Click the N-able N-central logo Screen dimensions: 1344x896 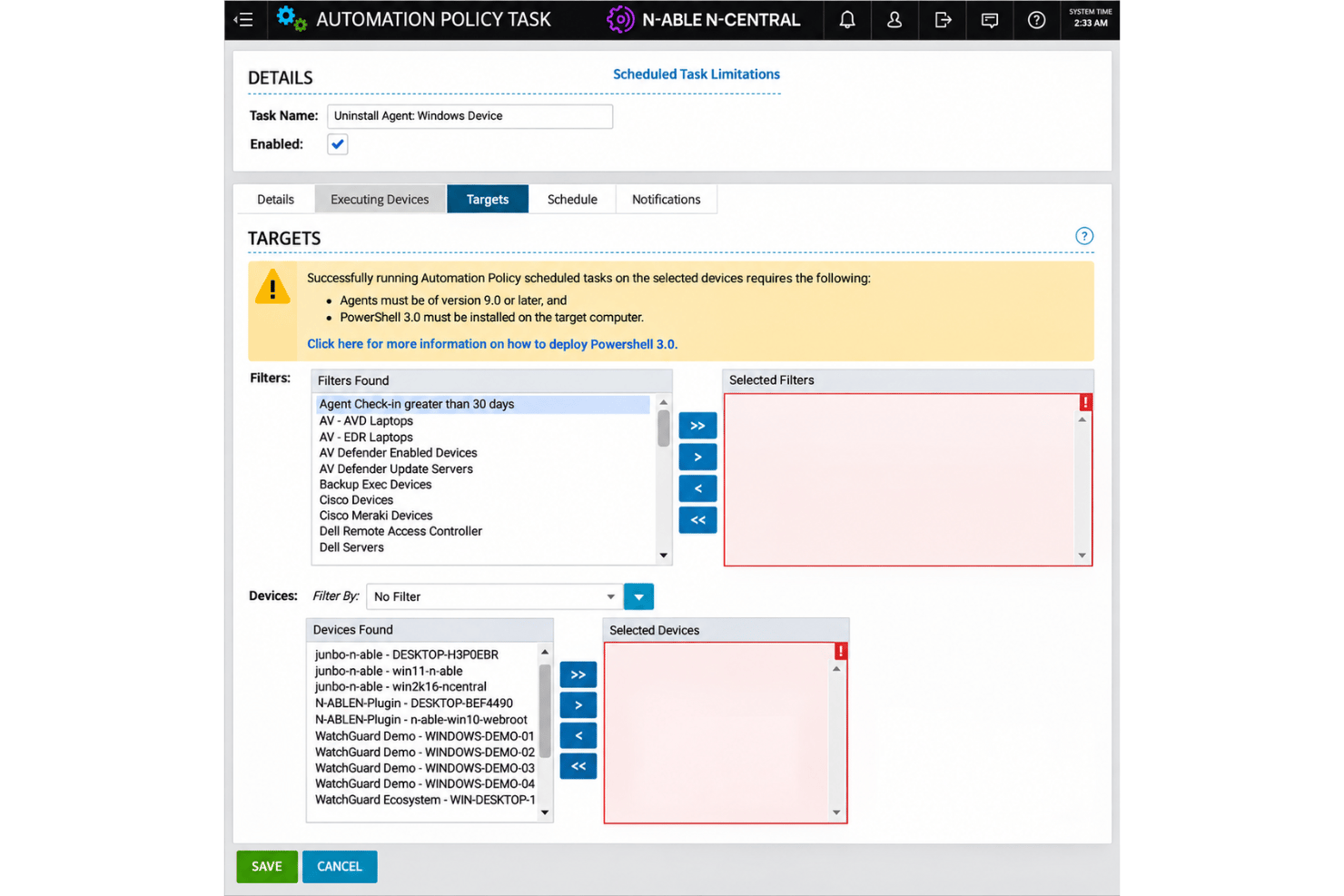(x=704, y=19)
